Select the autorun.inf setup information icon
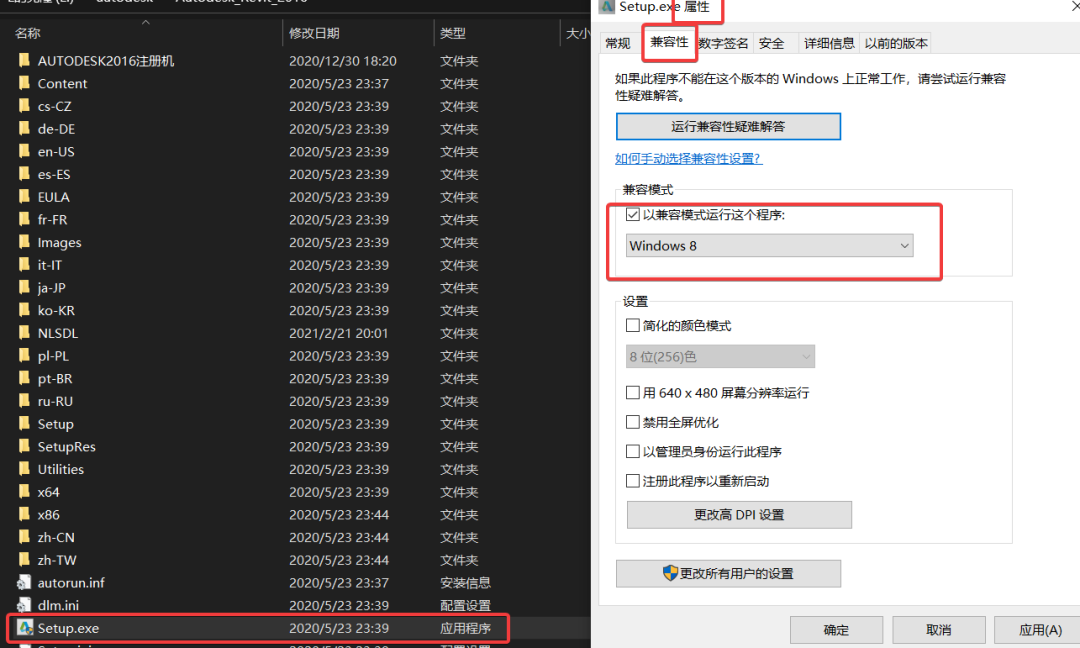 pos(27,582)
